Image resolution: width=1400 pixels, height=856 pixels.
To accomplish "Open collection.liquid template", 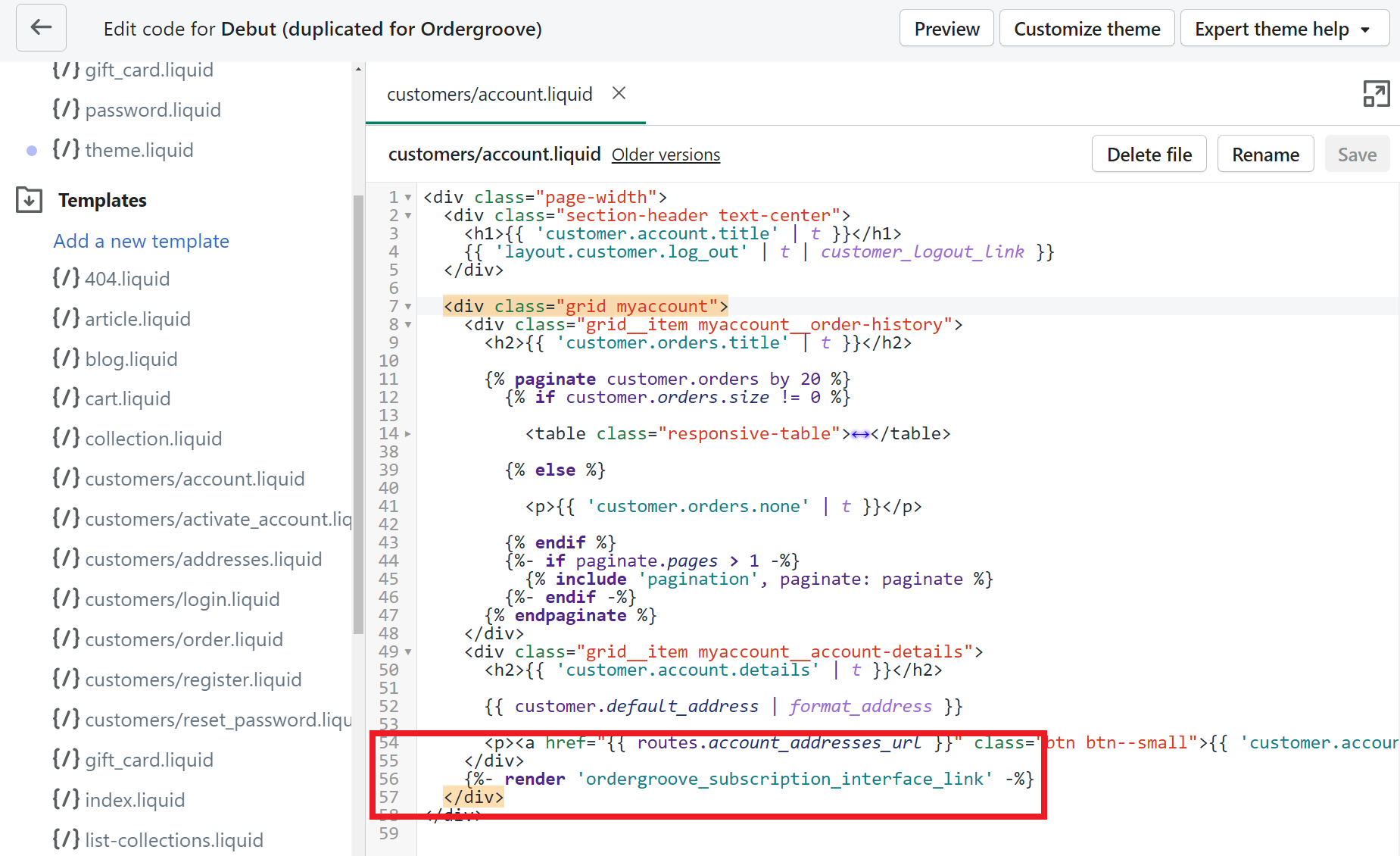I will (154, 439).
